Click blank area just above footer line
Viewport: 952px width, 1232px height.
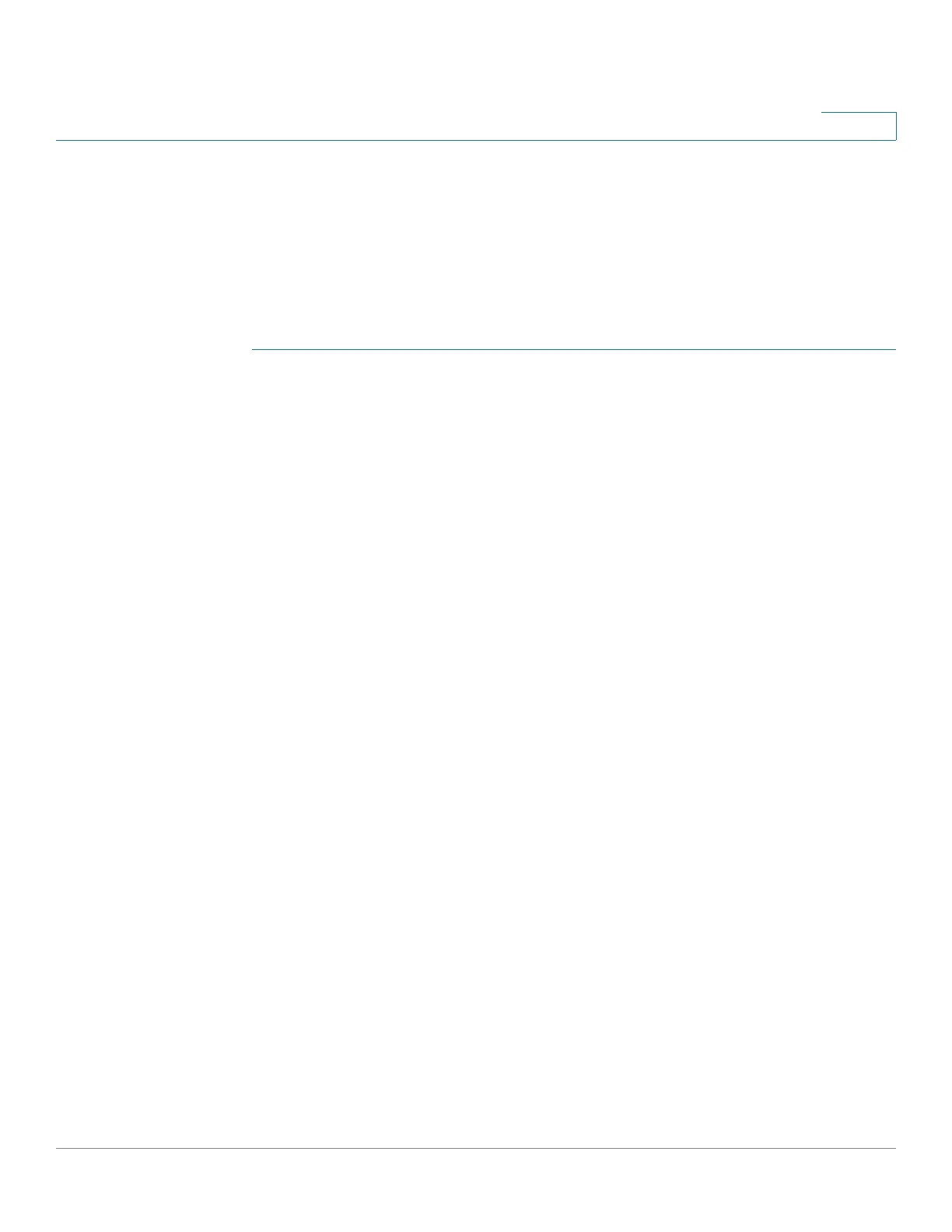tap(476, 1132)
